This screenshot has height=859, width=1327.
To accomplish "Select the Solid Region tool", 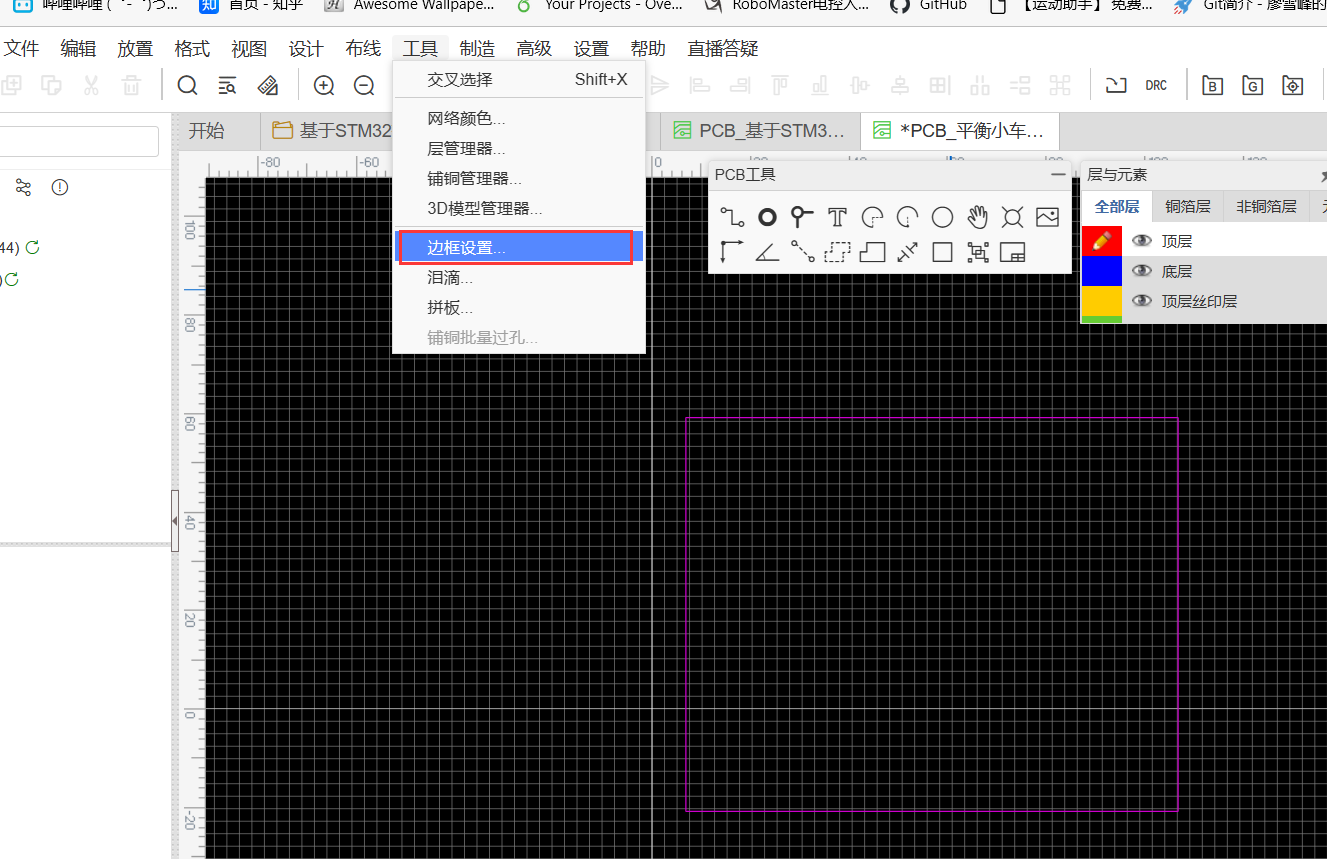I will pos(872,252).
